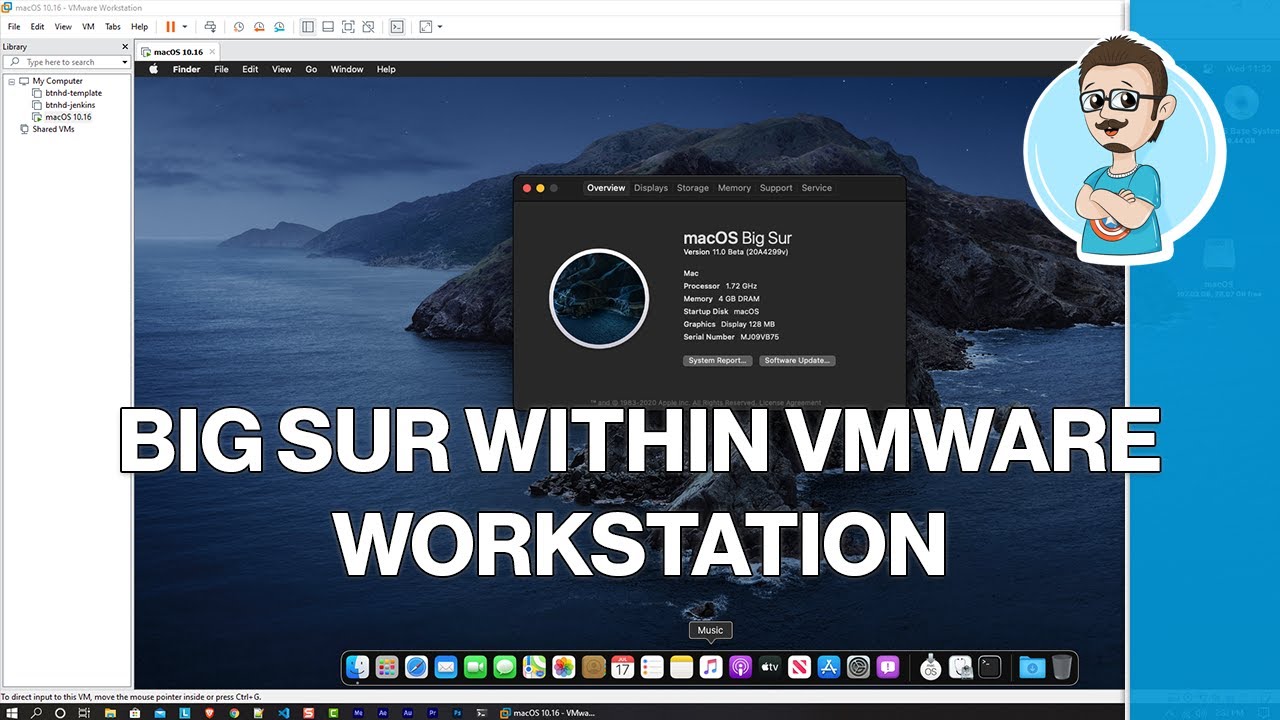Switch to Storage tab in About This Mac
Viewport: 1280px width, 720px height.
(692, 188)
